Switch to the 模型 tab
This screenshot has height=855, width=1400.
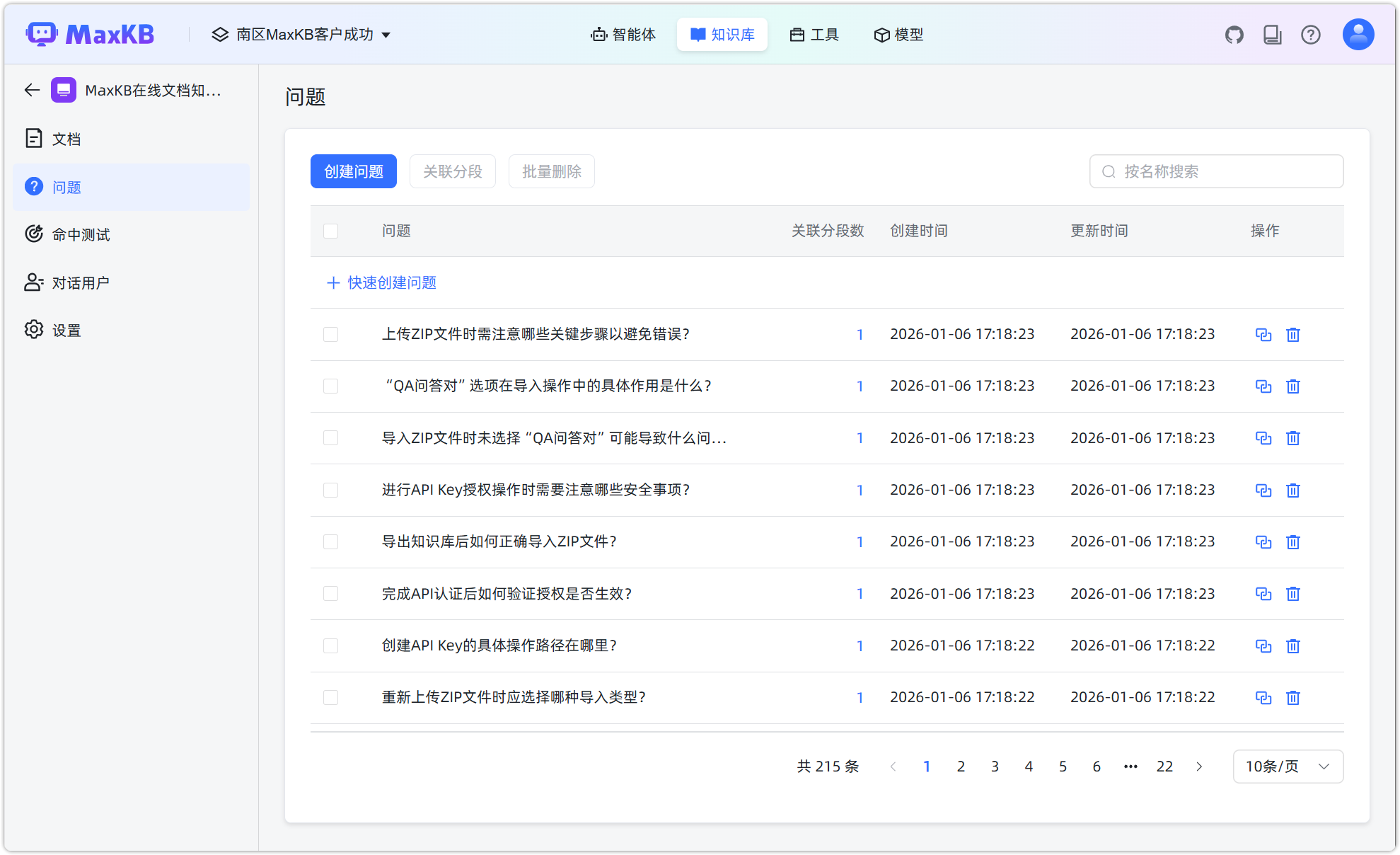(898, 34)
